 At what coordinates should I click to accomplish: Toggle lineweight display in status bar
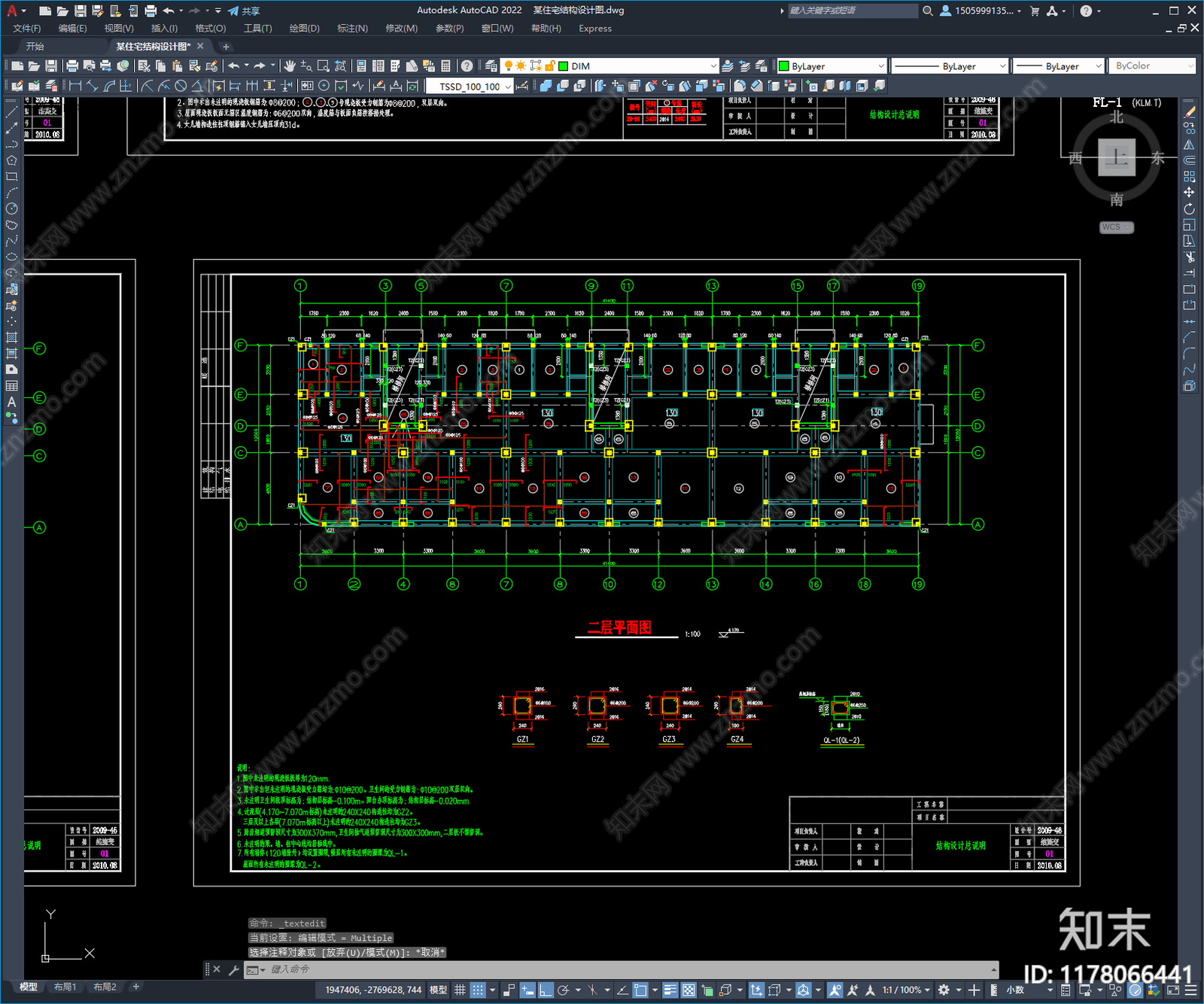(670, 990)
